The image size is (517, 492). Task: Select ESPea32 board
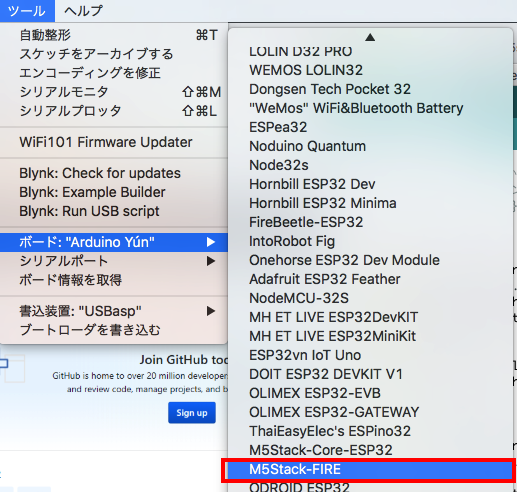(x=370, y=127)
